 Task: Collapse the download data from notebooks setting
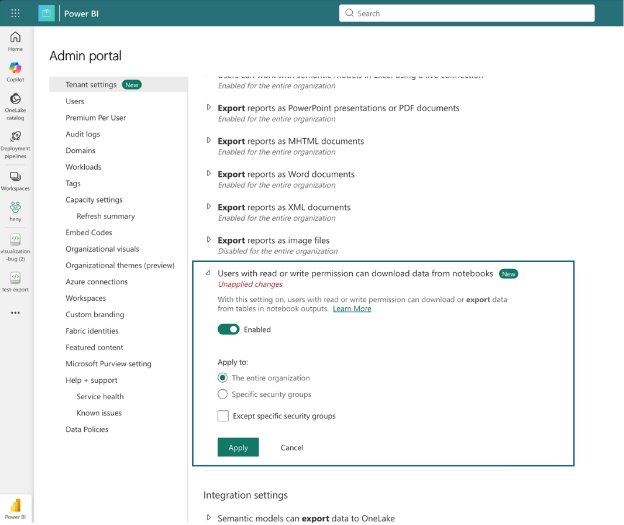coord(208,273)
